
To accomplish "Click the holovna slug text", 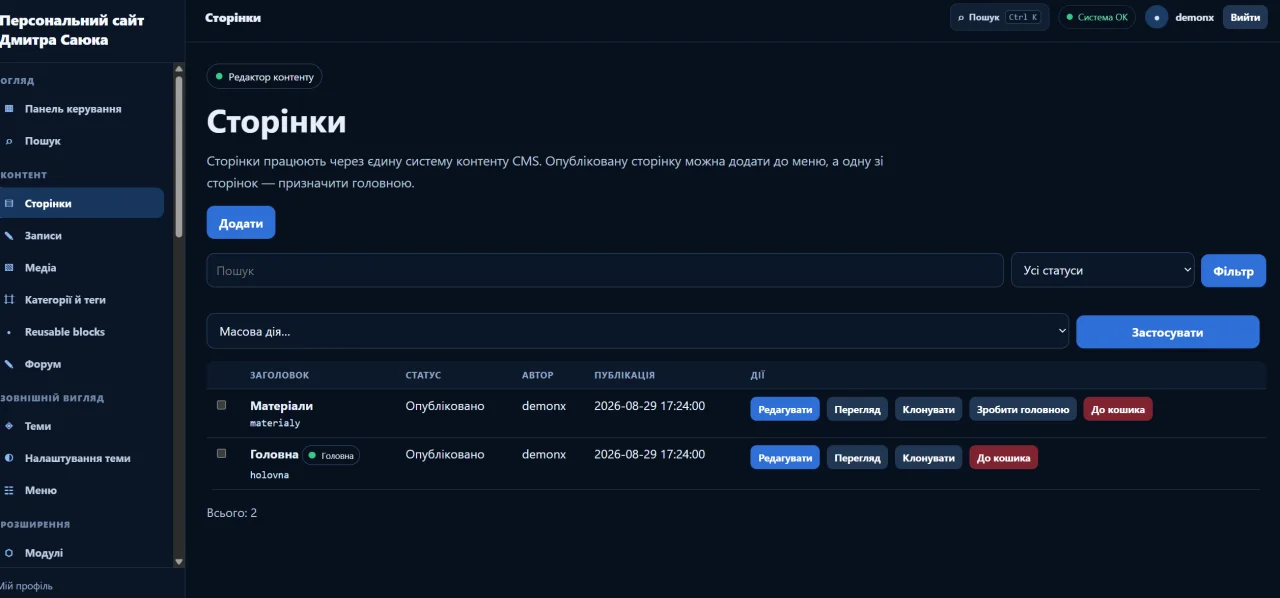I will click(270, 475).
